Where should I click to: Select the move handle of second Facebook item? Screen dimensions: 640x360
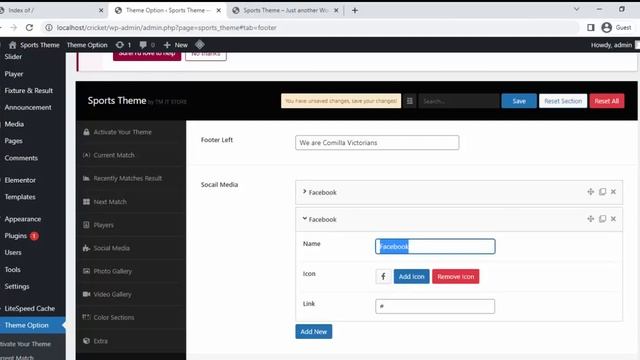(590, 219)
